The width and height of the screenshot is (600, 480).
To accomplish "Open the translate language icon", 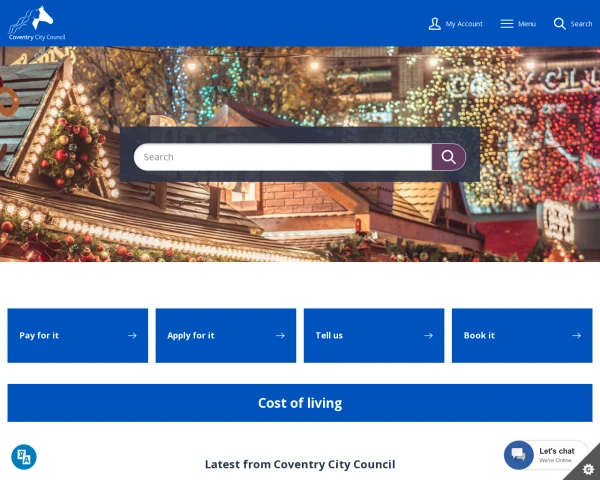I will coord(24,457).
